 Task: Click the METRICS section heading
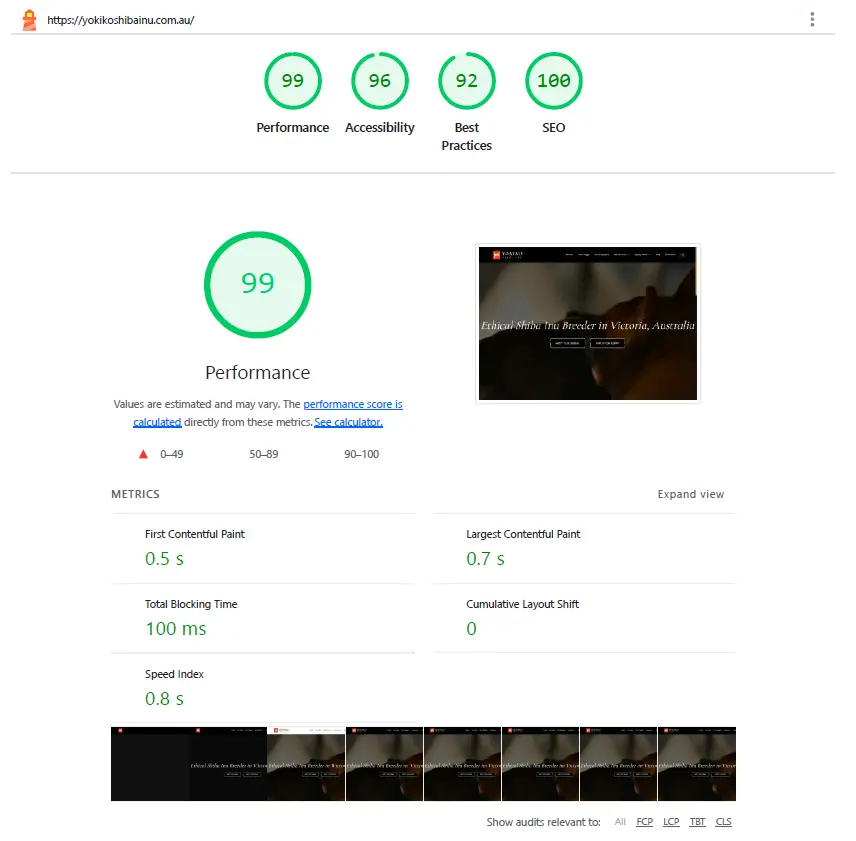pyautogui.click(x=135, y=494)
